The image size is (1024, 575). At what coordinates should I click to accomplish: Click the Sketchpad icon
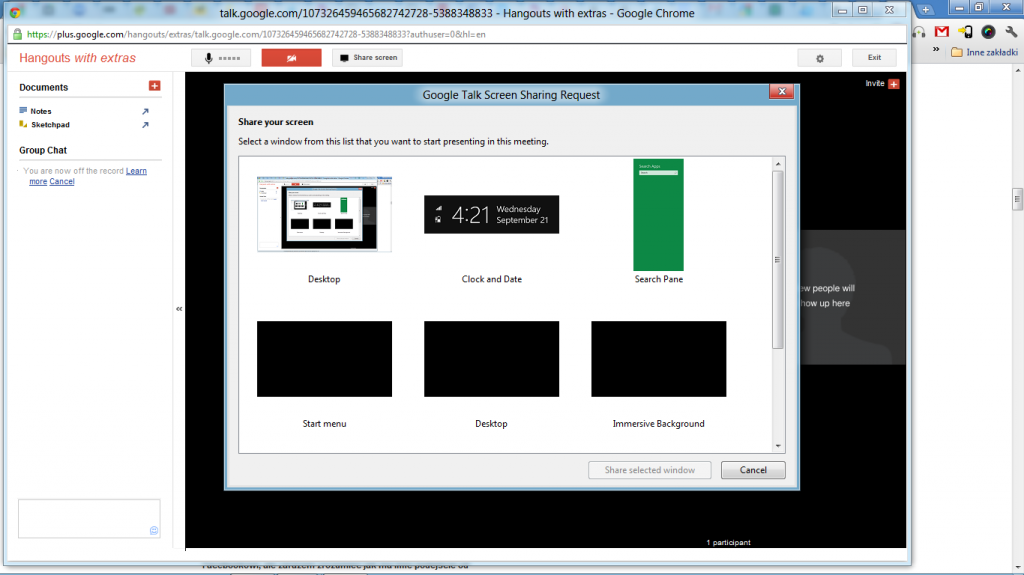pyautogui.click(x=24, y=123)
